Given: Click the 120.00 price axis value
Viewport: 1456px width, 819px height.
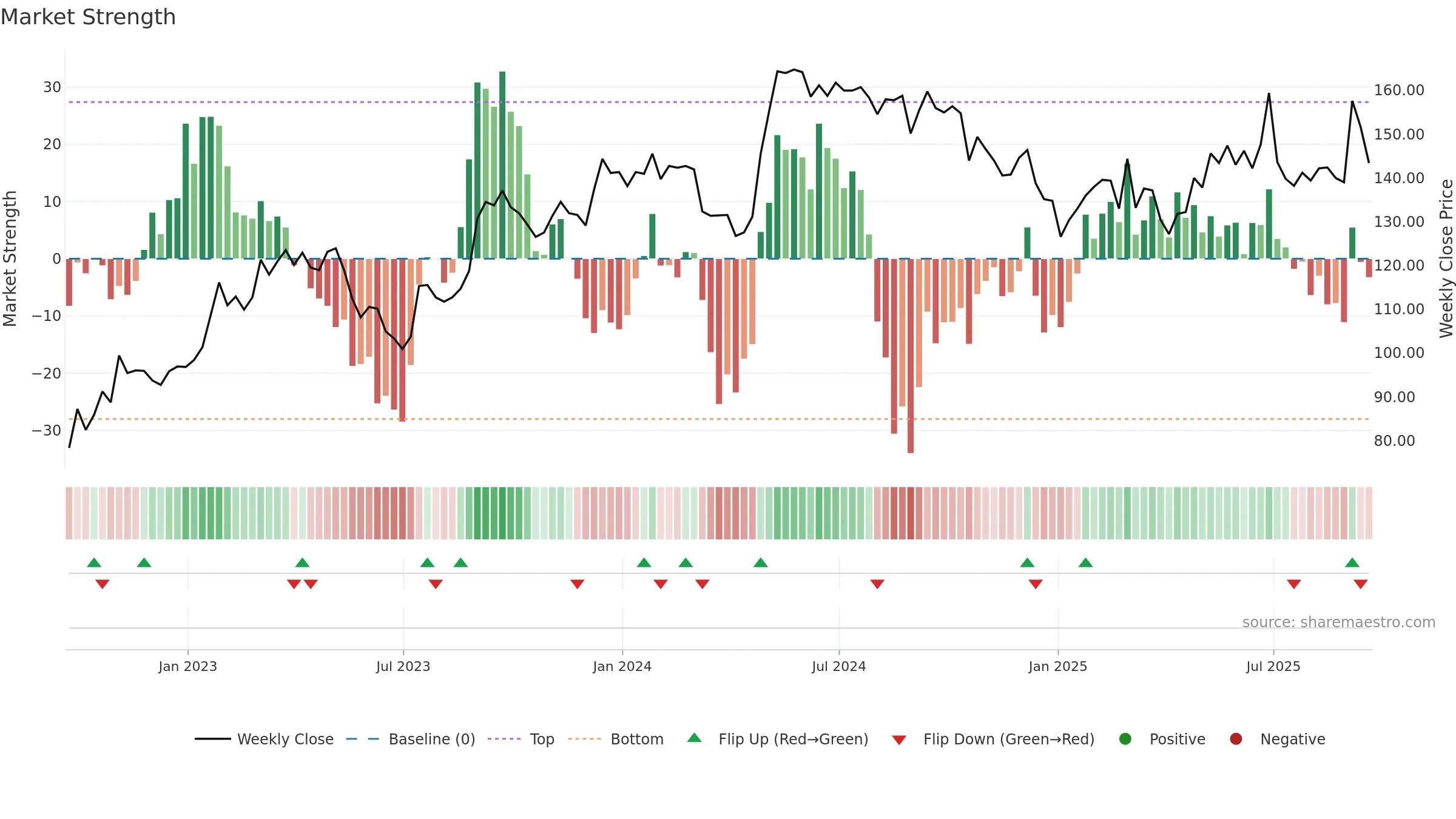Looking at the screenshot, I should tap(1399, 265).
